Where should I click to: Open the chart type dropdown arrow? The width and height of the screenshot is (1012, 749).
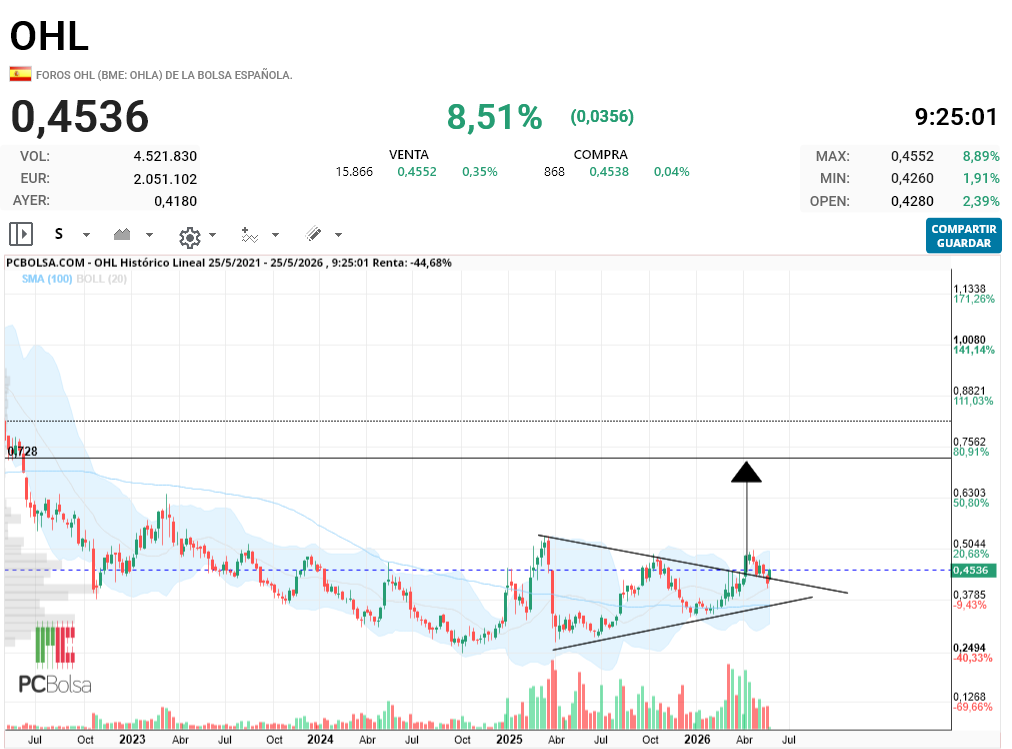click(x=150, y=235)
